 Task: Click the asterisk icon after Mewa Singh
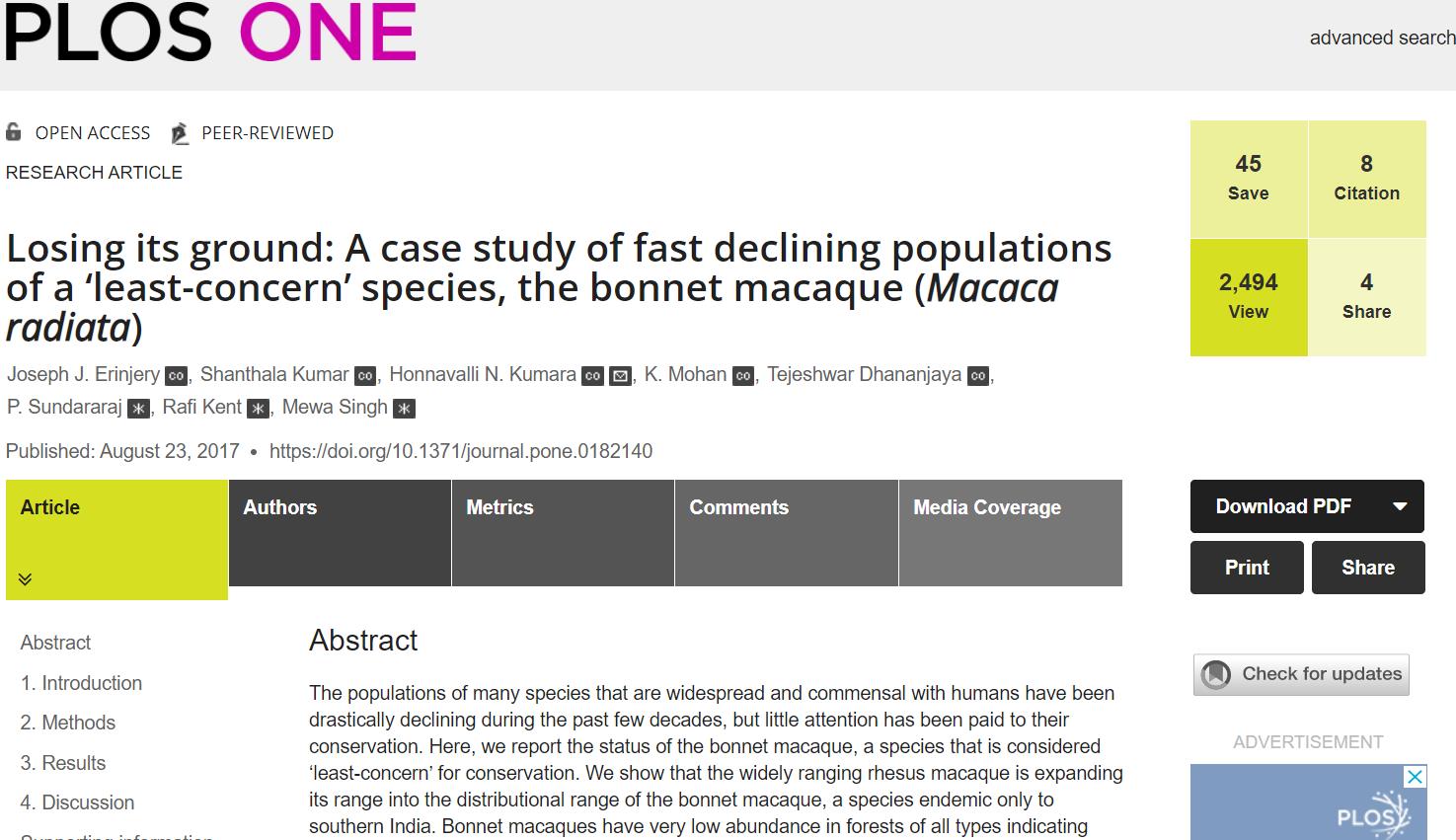pos(404,409)
